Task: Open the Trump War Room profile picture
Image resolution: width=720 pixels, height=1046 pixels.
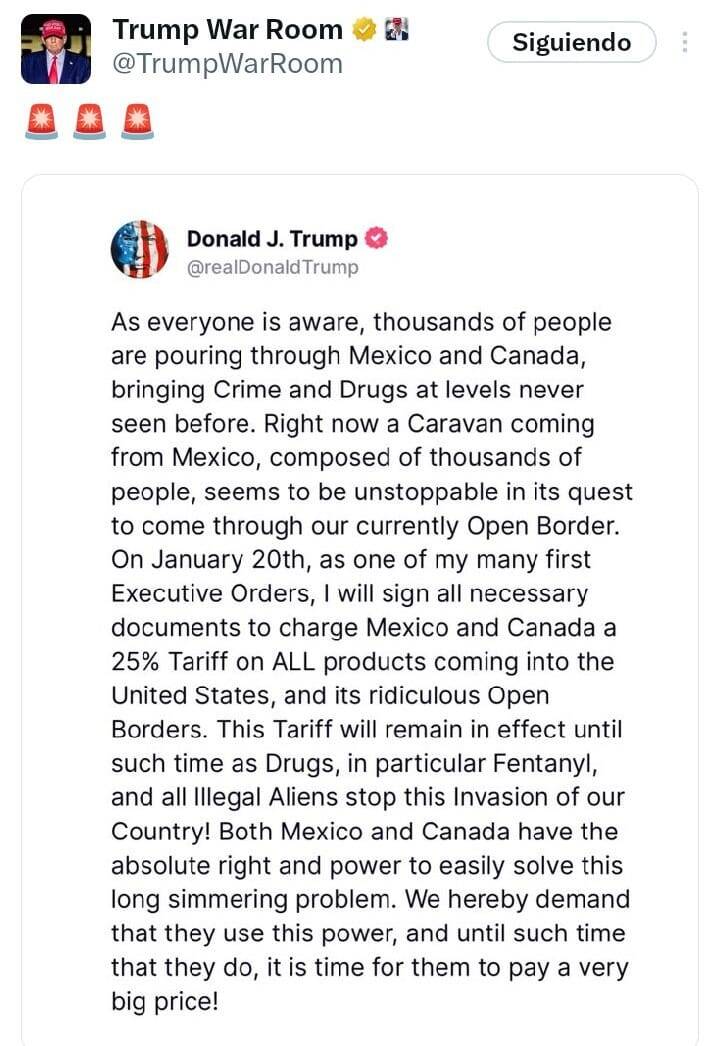Action: pyautogui.click(x=56, y=49)
